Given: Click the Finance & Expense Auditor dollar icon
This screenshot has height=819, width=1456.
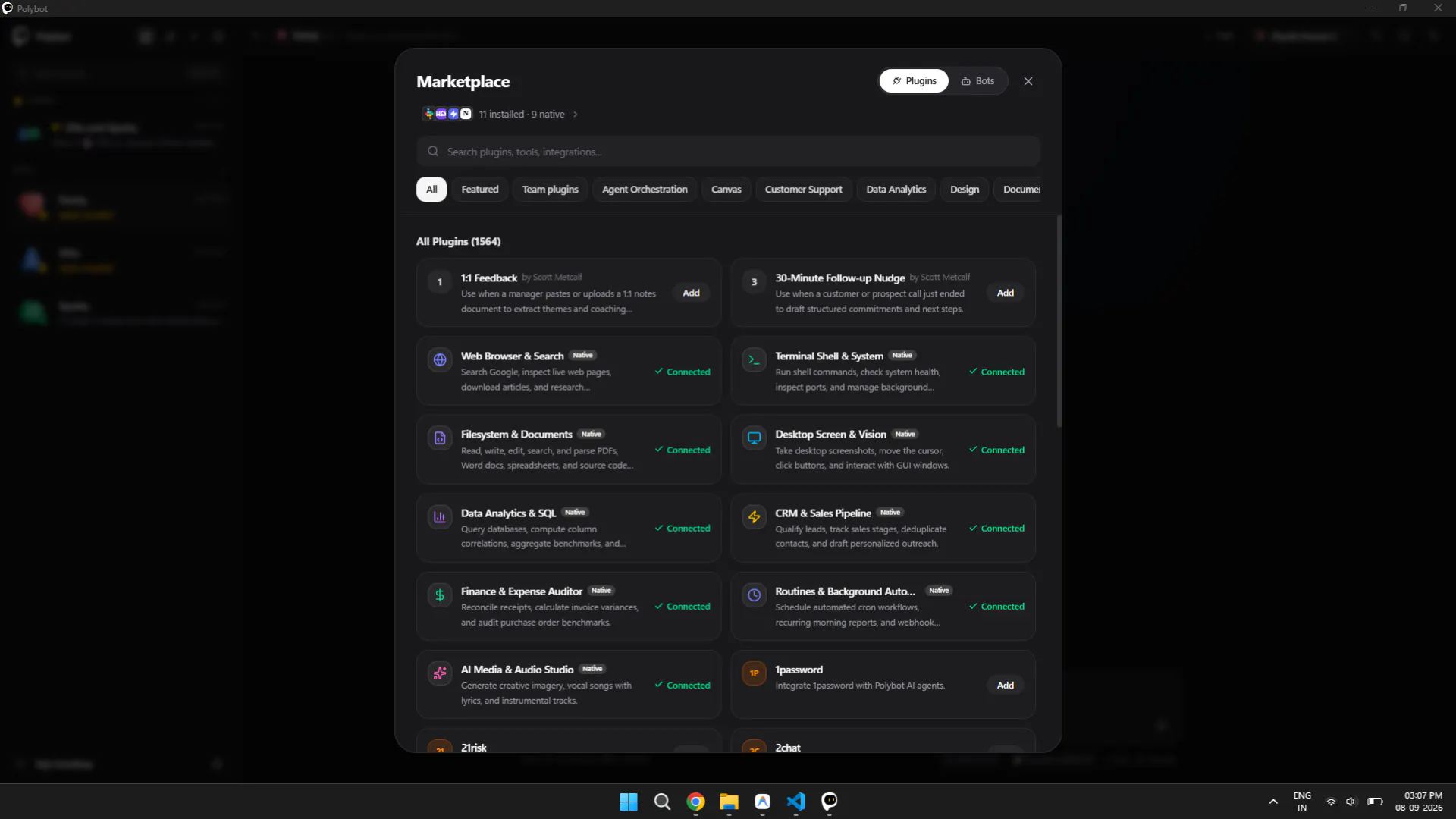Looking at the screenshot, I should point(440,595).
